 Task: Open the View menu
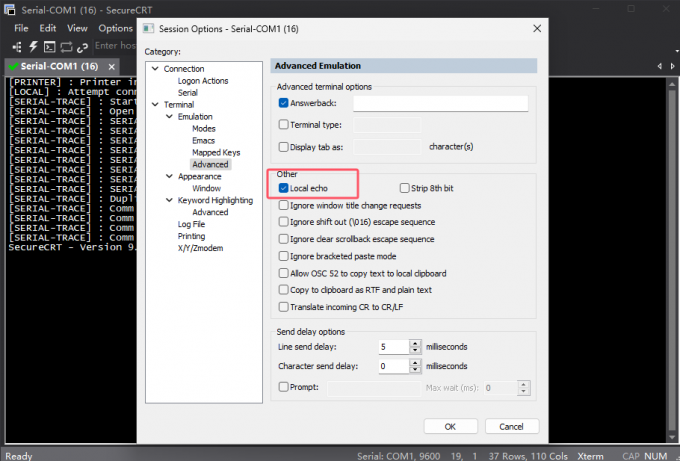(x=77, y=28)
